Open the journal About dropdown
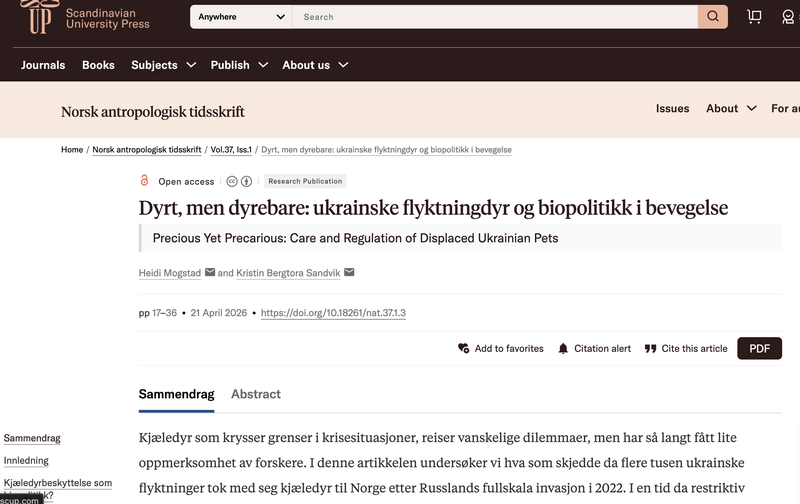800x504 pixels. [730, 109]
